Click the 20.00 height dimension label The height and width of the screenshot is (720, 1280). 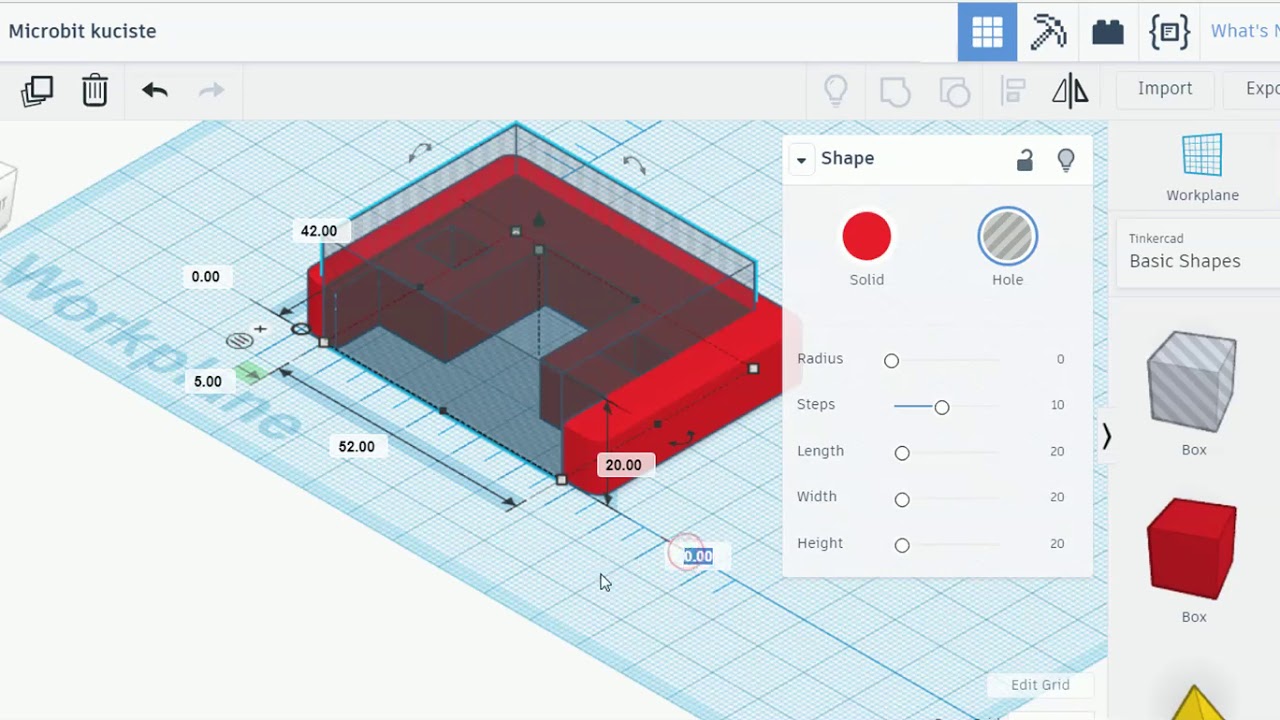(623, 465)
